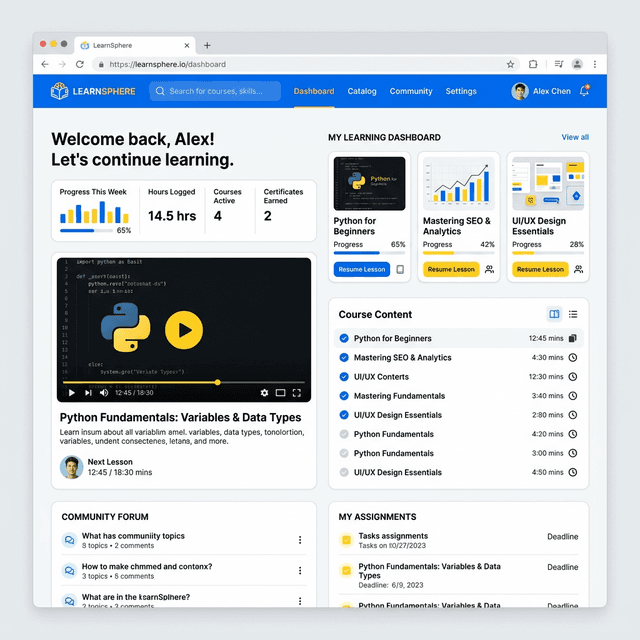The width and height of the screenshot is (640, 640).
Task: Toggle theater mode in the video player
Action: tap(280, 393)
